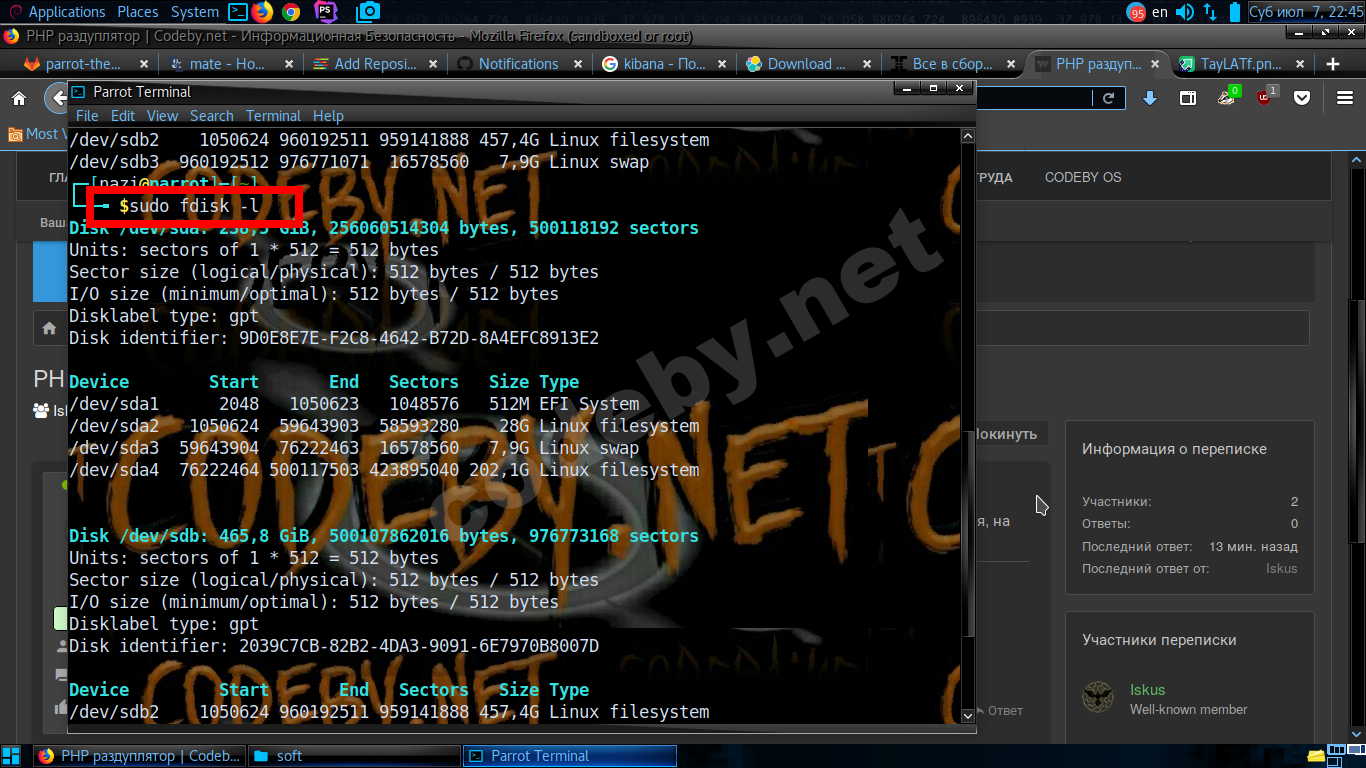Switch to the soft window in taskbar

click(289, 756)
